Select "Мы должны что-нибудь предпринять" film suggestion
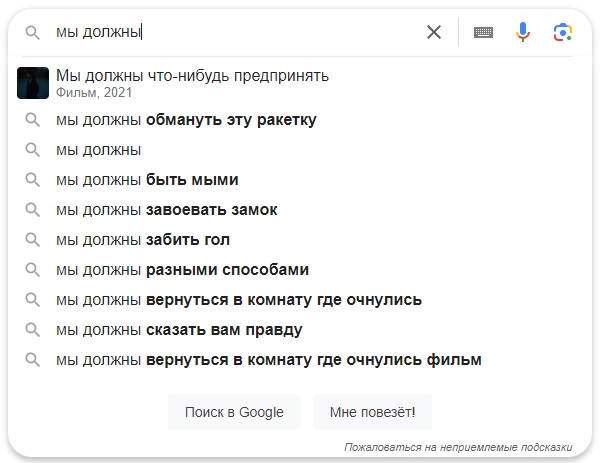 [x=192, y=76]
